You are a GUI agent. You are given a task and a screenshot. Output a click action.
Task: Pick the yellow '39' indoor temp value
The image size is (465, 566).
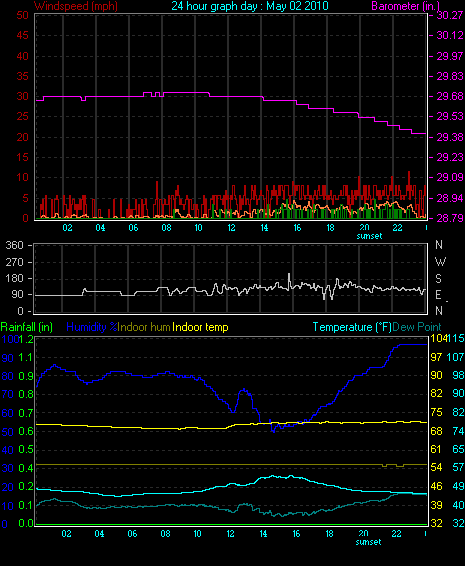(x=436, y=505)
